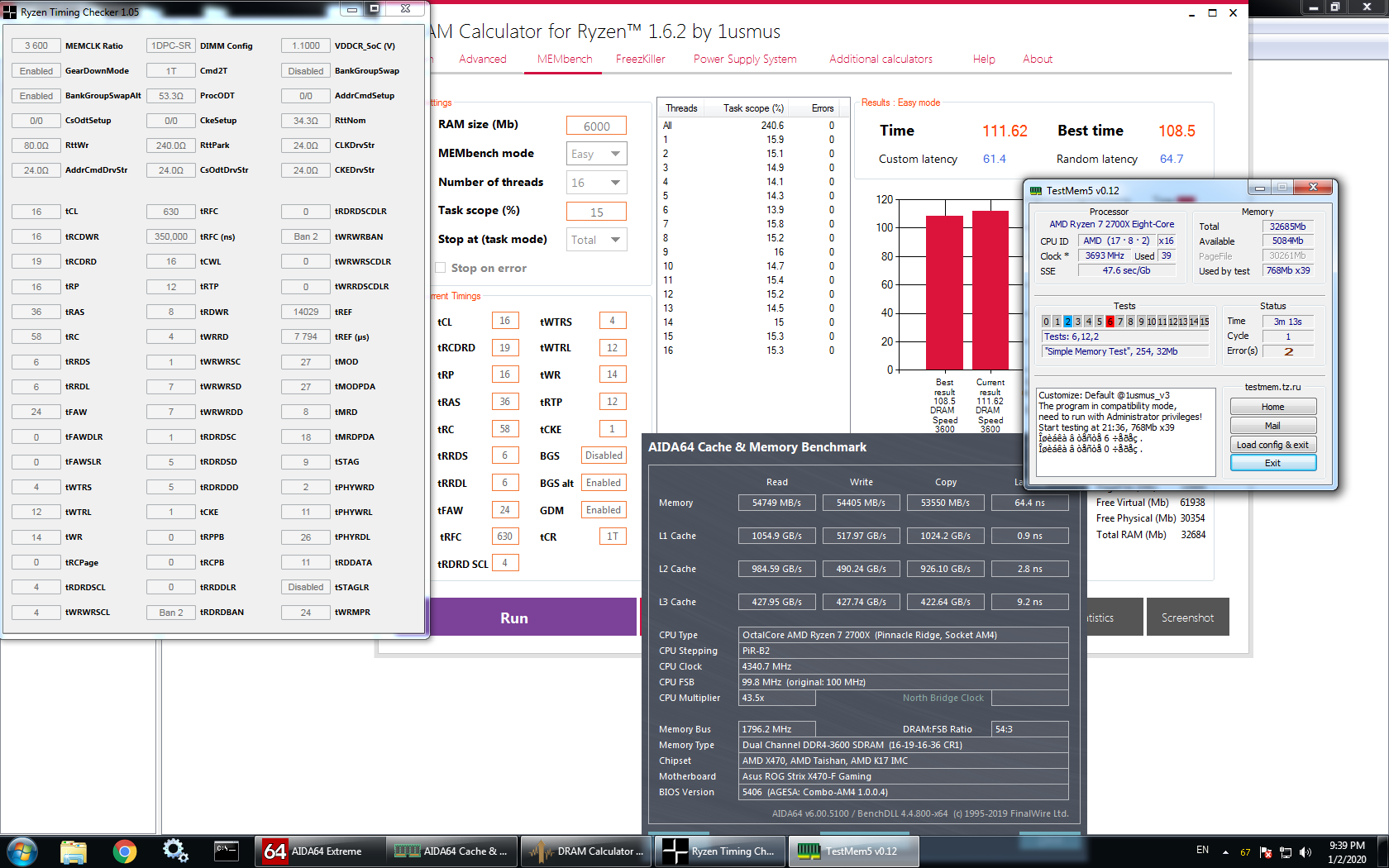Viewport: 1389px width, 868px height.
Task: Click red test cell 6 in TestMem5
Action: pyautogui.click(x=1110, y=322)
